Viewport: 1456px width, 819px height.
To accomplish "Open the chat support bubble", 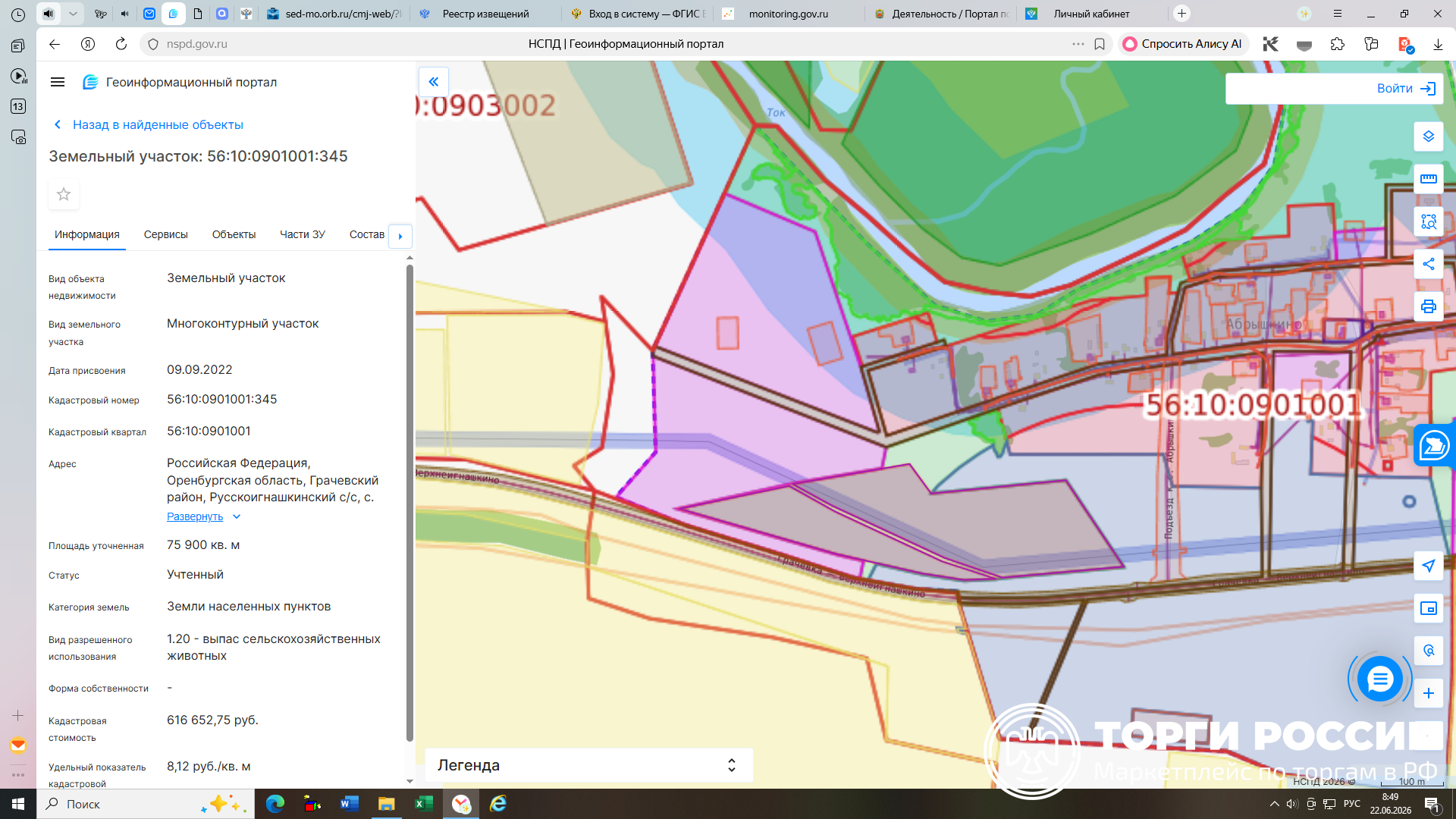I will 1379,679.
